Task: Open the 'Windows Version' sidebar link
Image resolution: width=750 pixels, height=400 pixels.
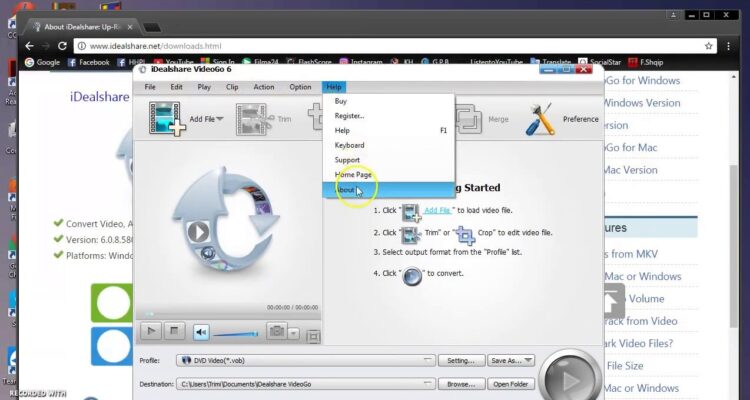Action: (x=642, y=103)
